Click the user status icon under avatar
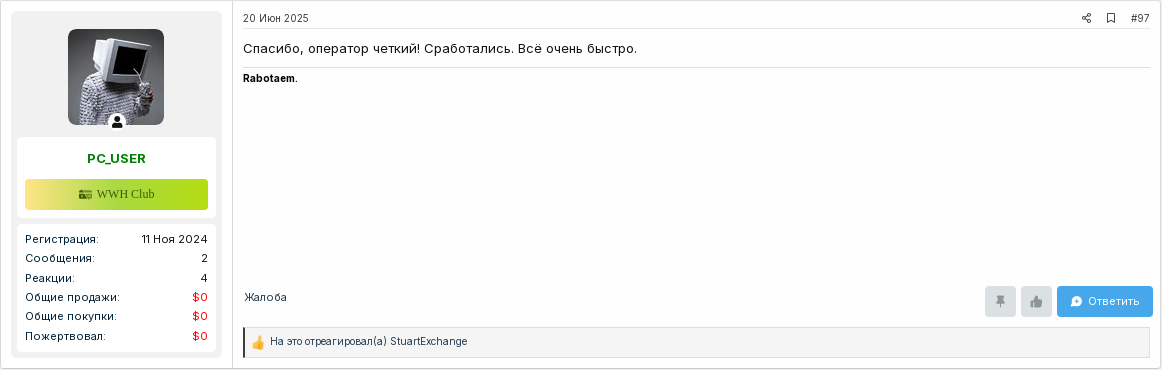1162x370 pixels. (x=117, y=122)
